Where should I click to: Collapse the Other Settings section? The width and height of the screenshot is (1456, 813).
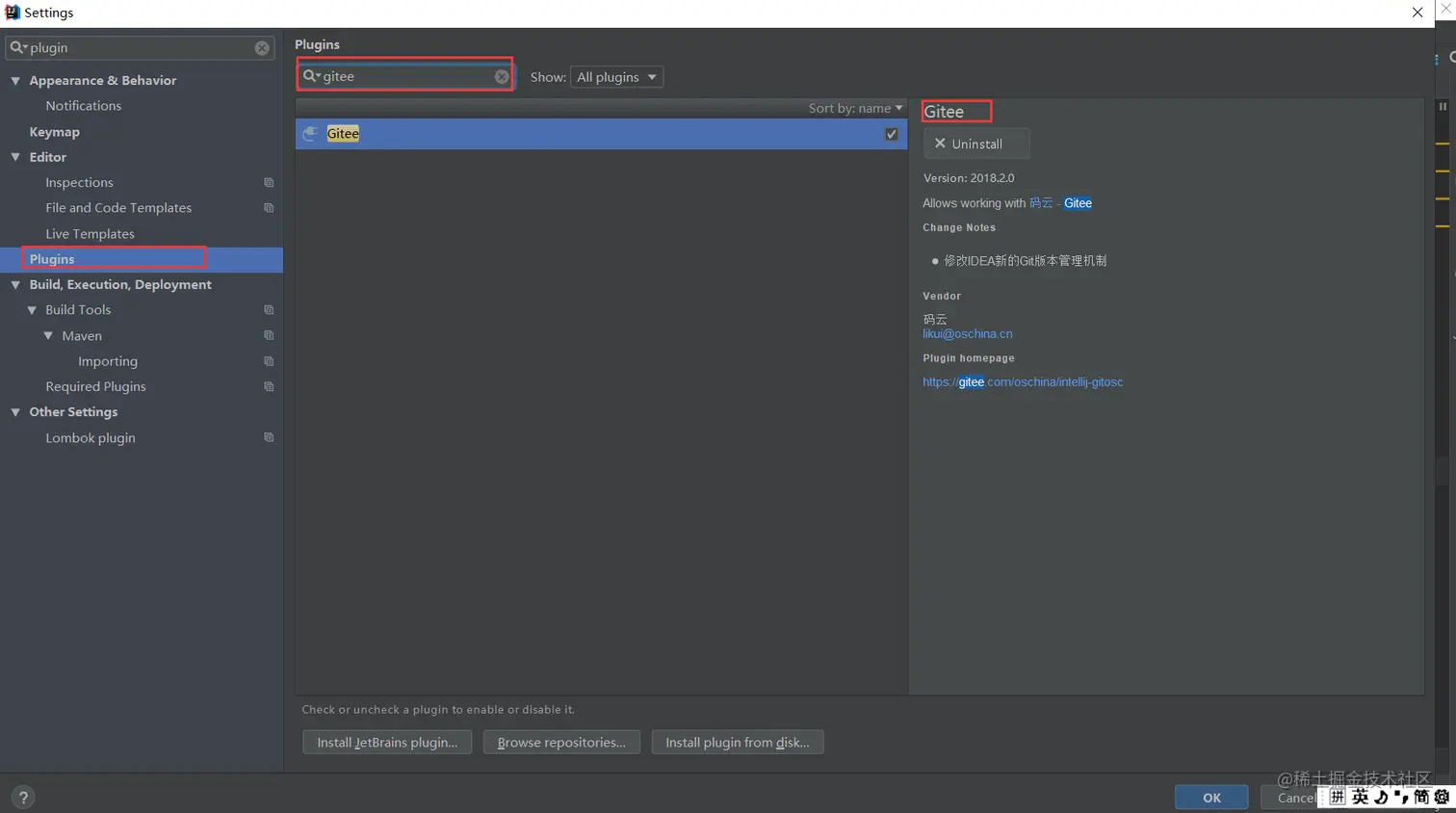(15, 412)
